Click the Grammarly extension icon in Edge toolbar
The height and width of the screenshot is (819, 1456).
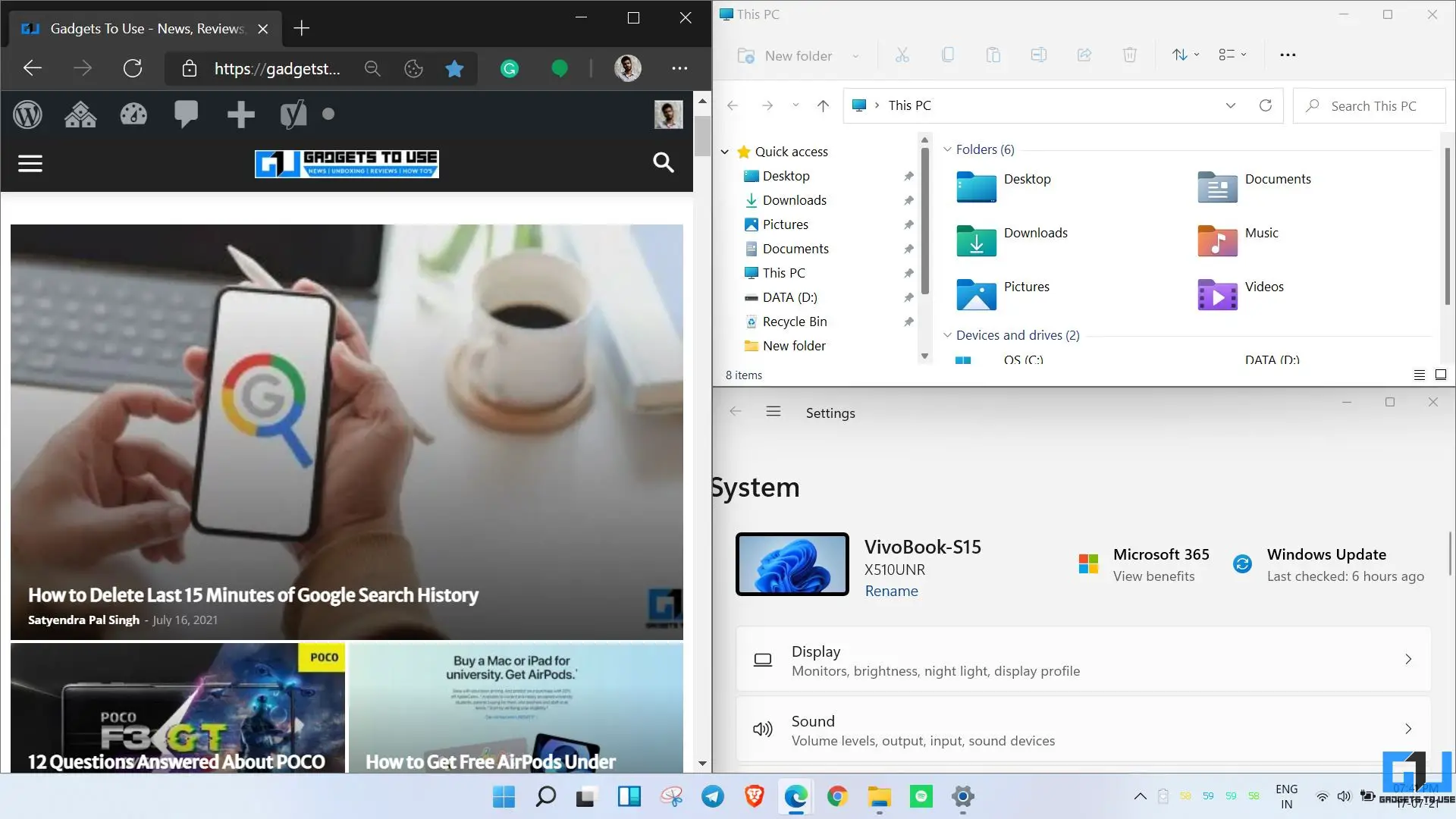[x=510, y=68]
